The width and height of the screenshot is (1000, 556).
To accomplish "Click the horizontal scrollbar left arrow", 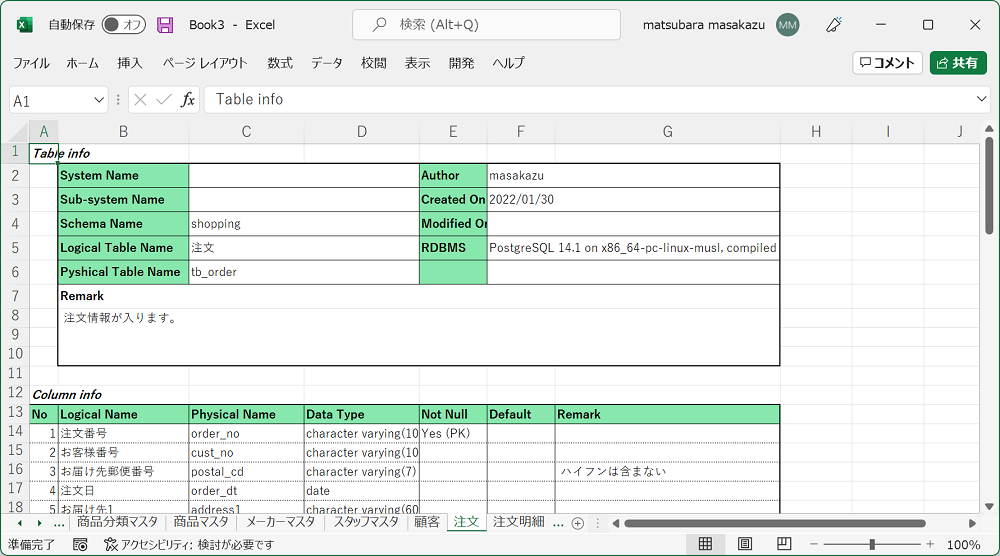I will (615, 523).
